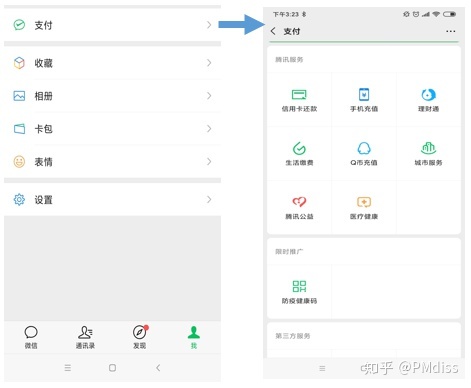Open the three-dot more options menu
The height and width of the screenshot is (388, 471).
pos(451,31)
